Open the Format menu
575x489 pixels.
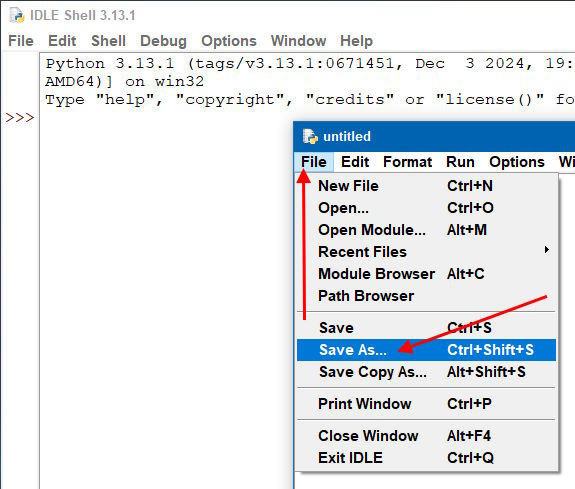click(407, 162)
